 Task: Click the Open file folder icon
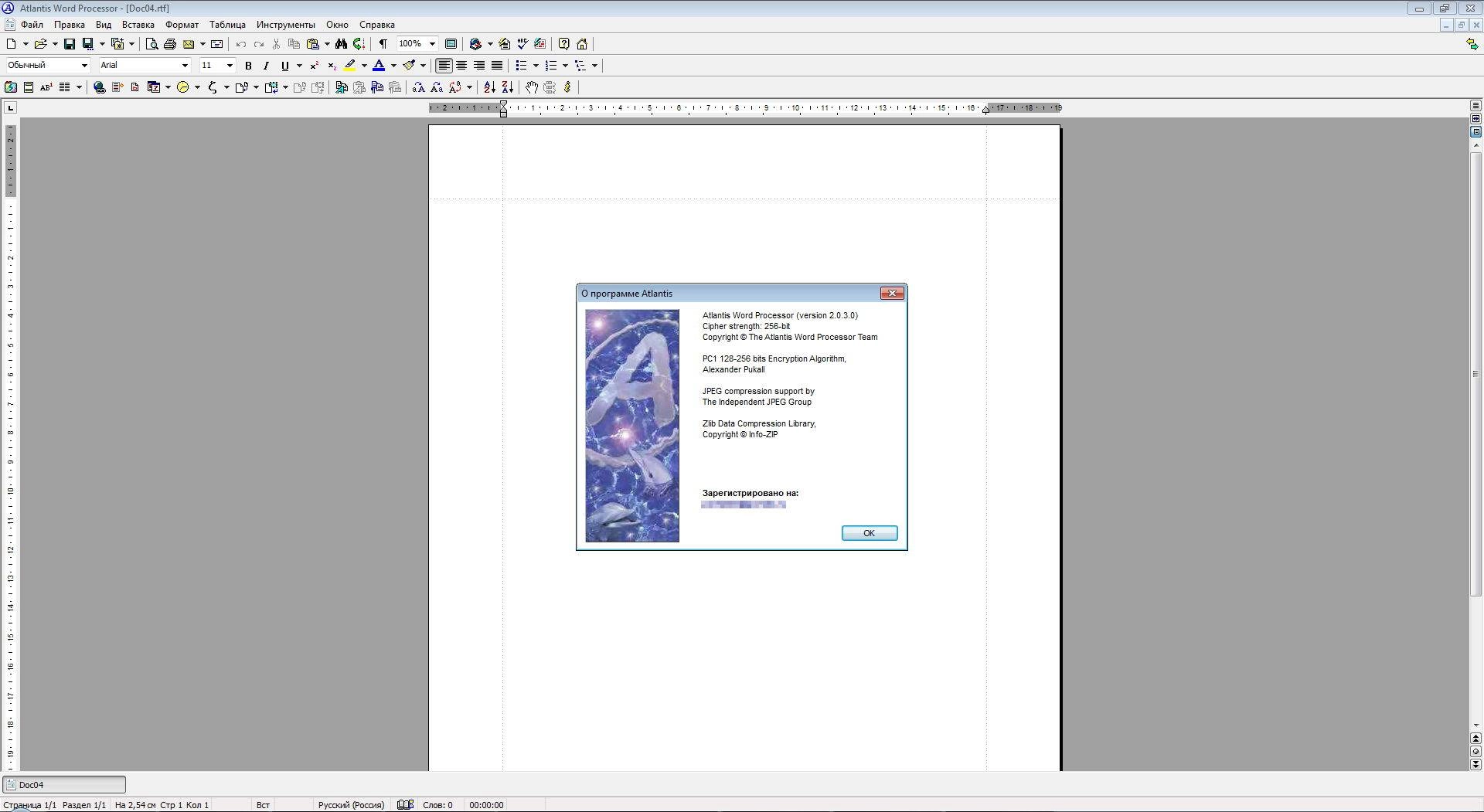point(41,44)
